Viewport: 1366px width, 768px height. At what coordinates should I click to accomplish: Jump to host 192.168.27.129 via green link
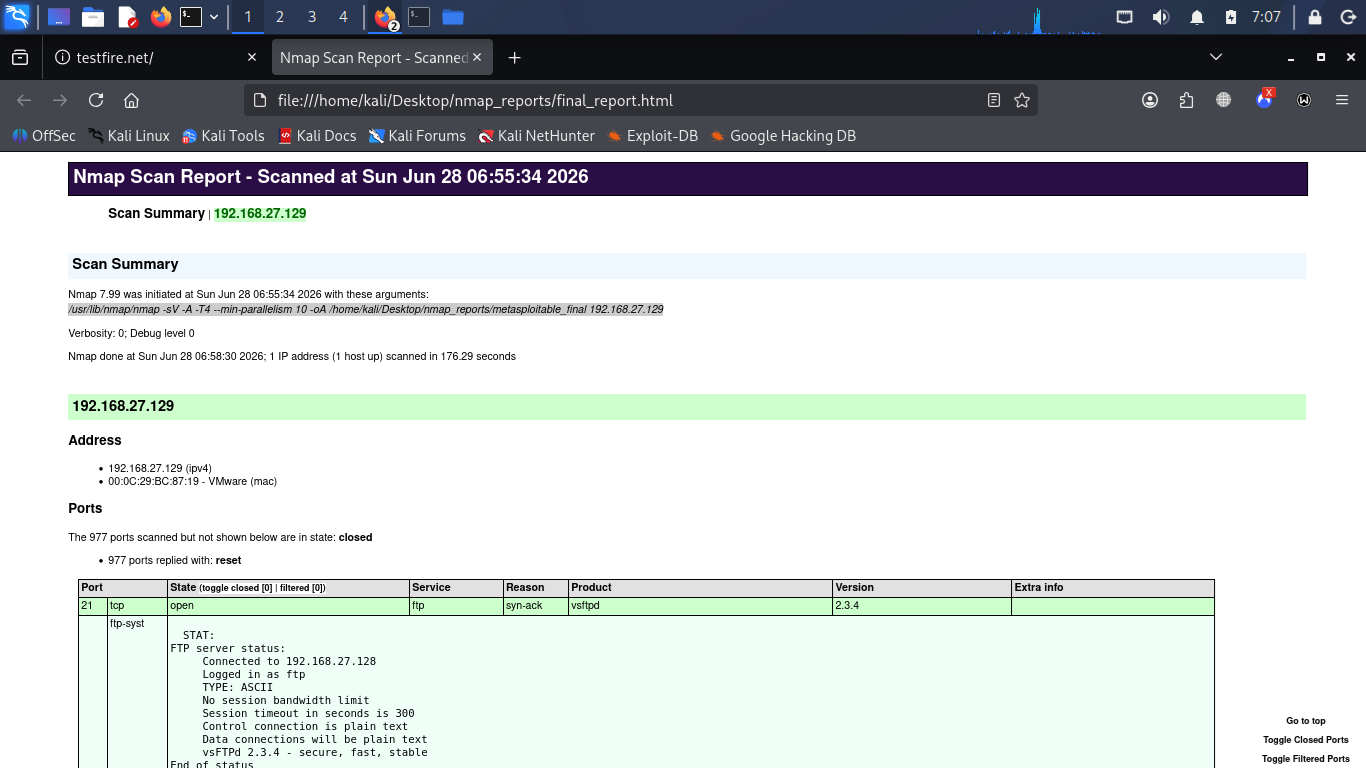click(x=260, y=213)
